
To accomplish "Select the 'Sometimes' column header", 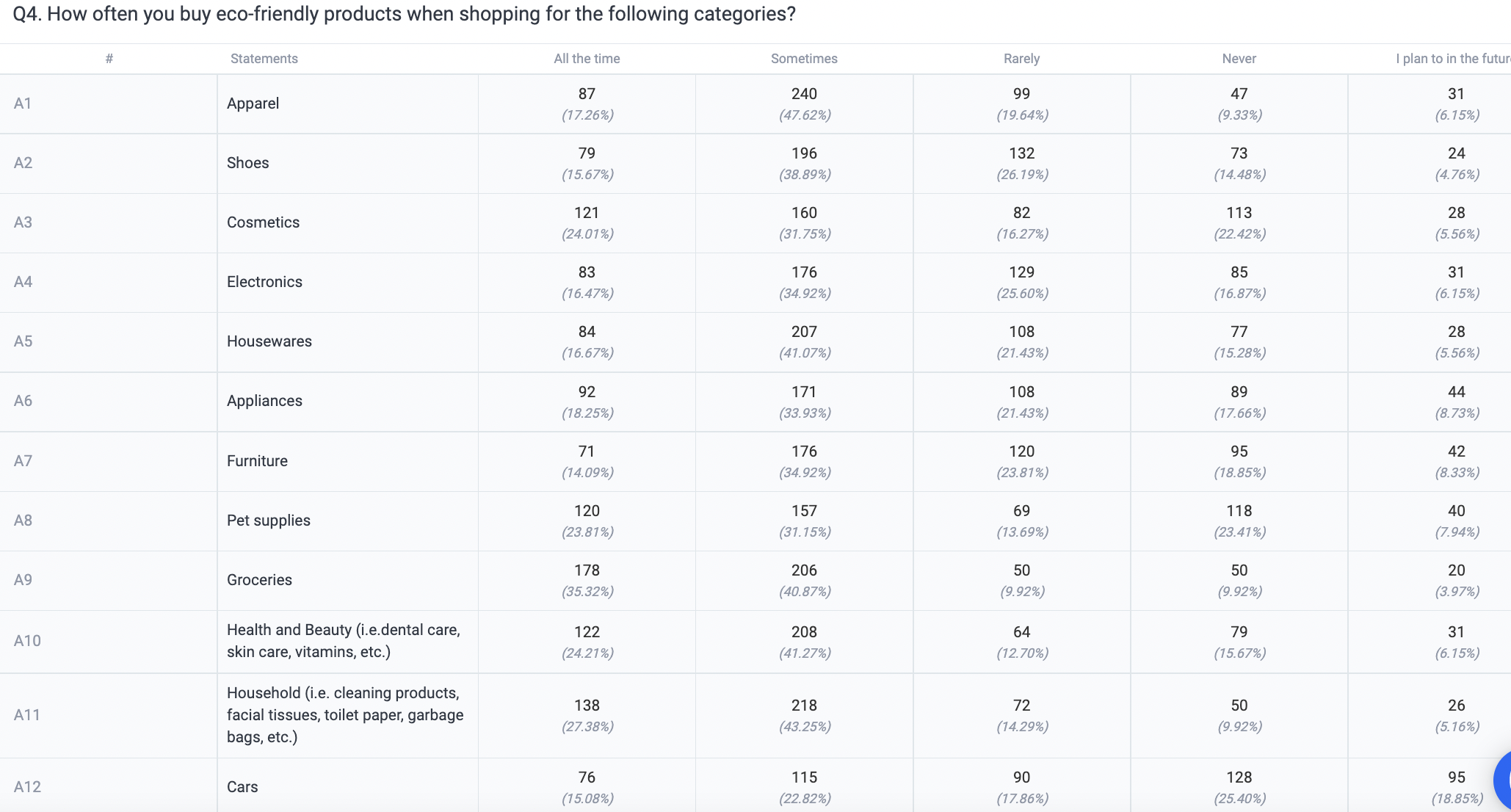I will (x=804, y=59).
